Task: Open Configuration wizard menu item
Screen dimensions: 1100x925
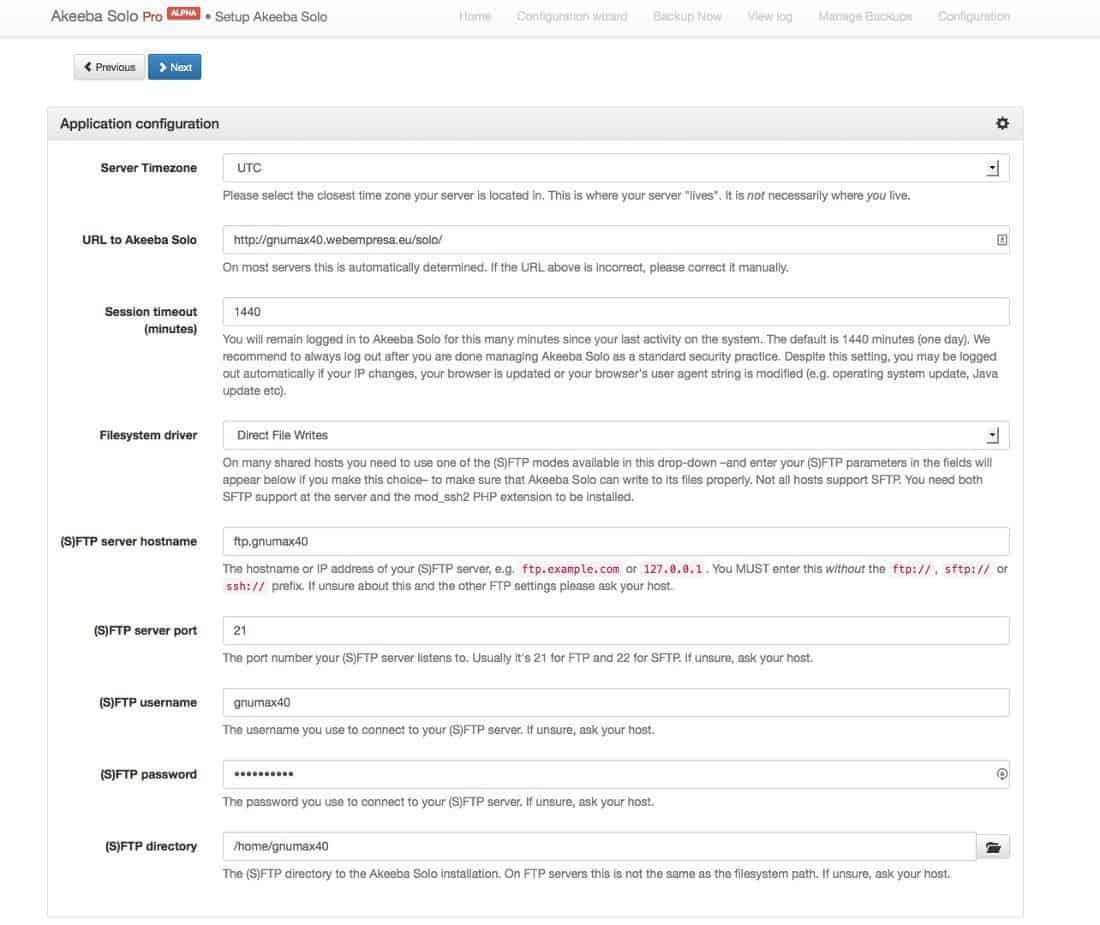Action: [x=572, y=16]
